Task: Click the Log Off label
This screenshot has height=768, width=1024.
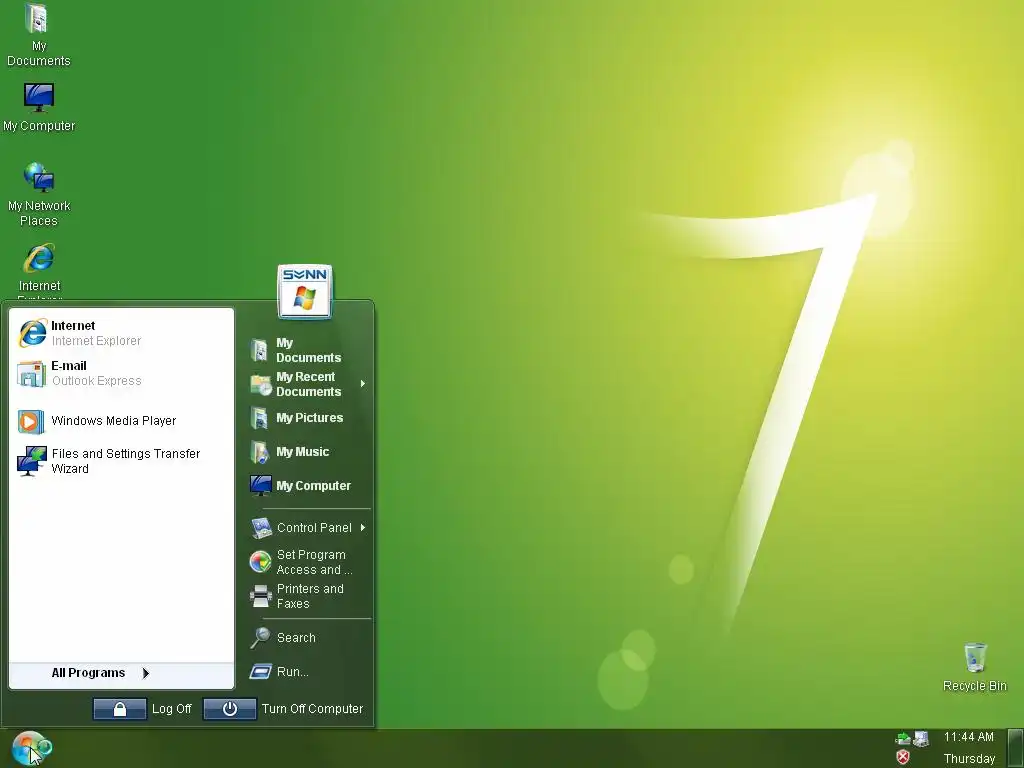Action: pyautogui.click(x=172, y=709)
